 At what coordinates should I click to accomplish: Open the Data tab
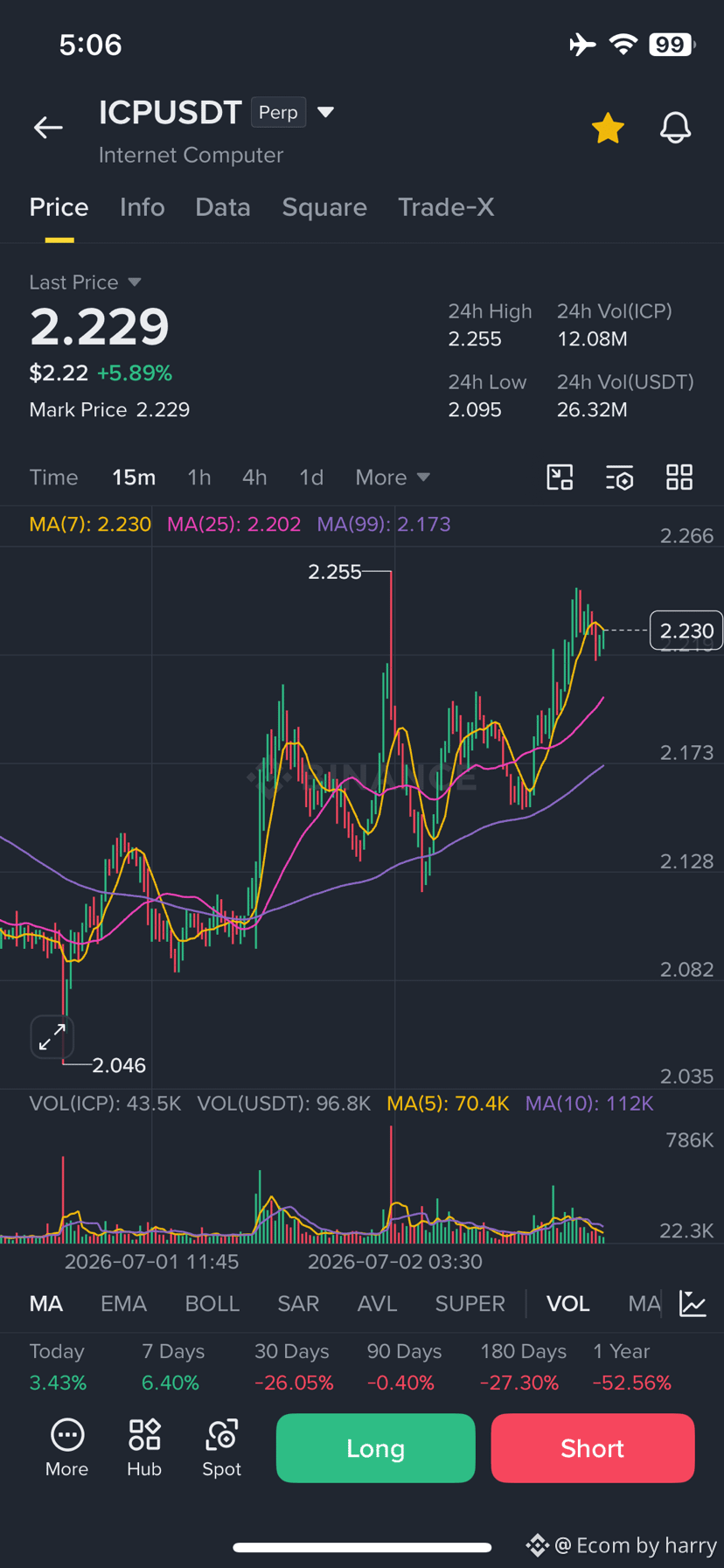pos(223,207)
